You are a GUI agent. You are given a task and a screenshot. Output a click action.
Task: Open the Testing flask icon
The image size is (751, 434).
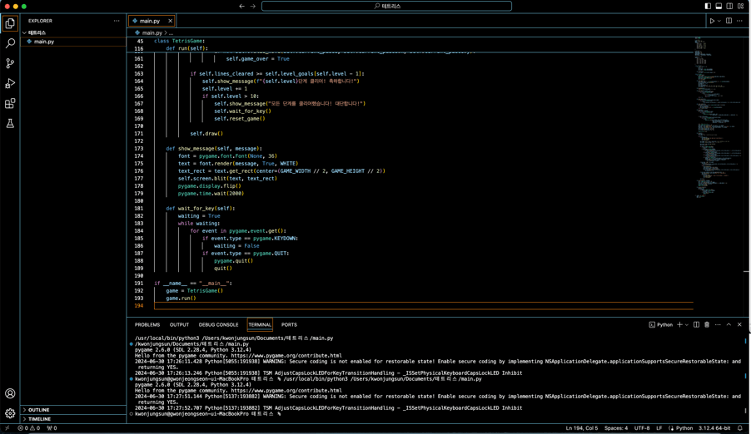click(10, 124)
